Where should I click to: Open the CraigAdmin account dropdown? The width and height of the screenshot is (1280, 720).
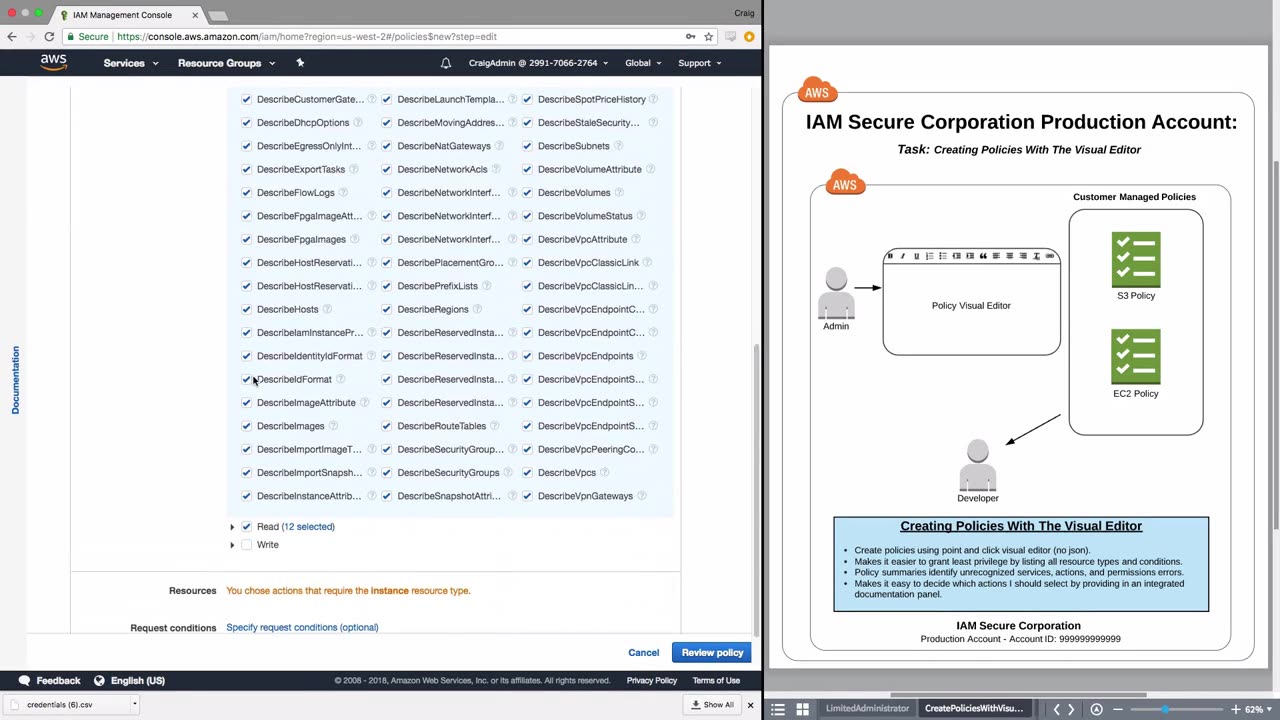(x=538, y=63)
